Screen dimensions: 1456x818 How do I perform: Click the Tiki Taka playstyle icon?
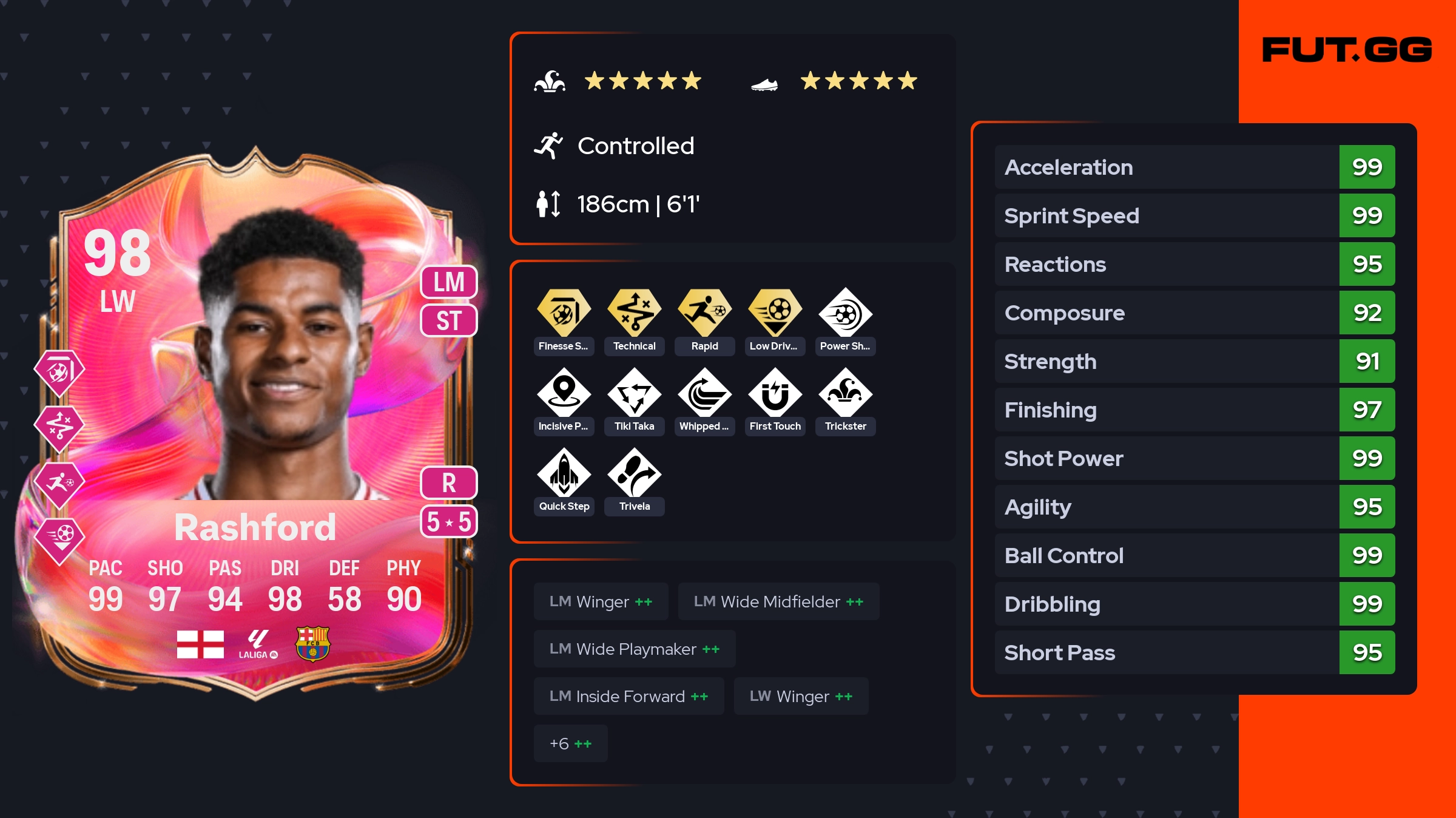click(635, 393)
